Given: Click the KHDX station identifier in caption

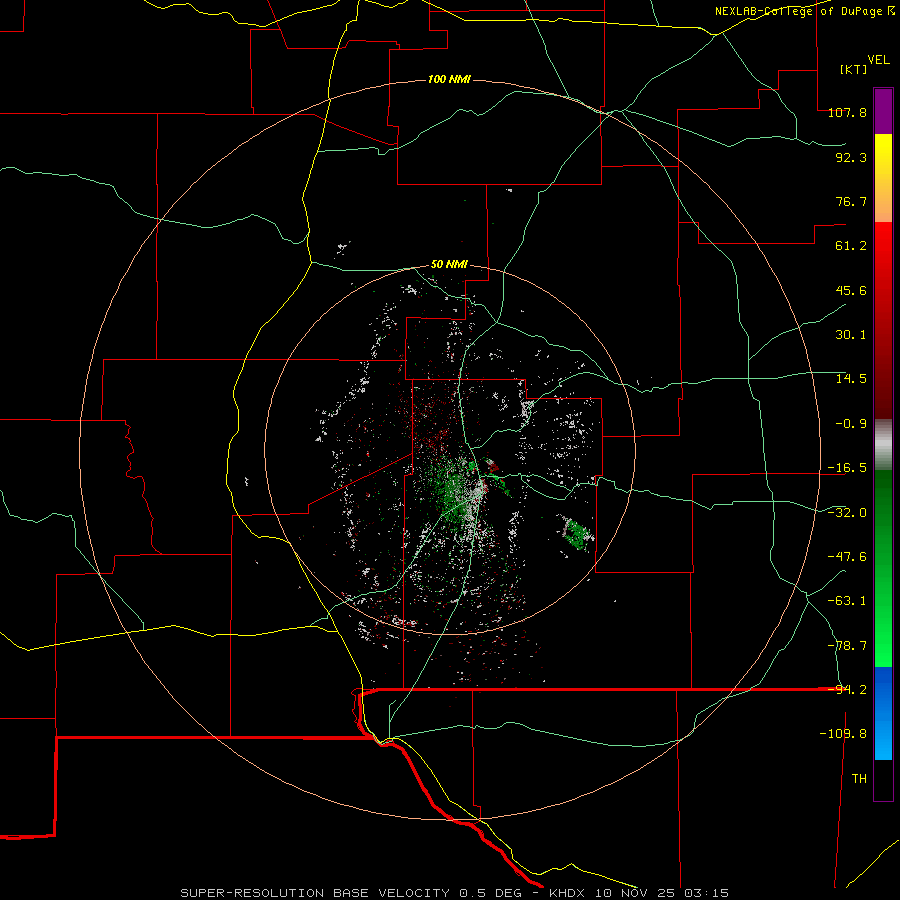Looking at the screenshot, I should 567,893.
